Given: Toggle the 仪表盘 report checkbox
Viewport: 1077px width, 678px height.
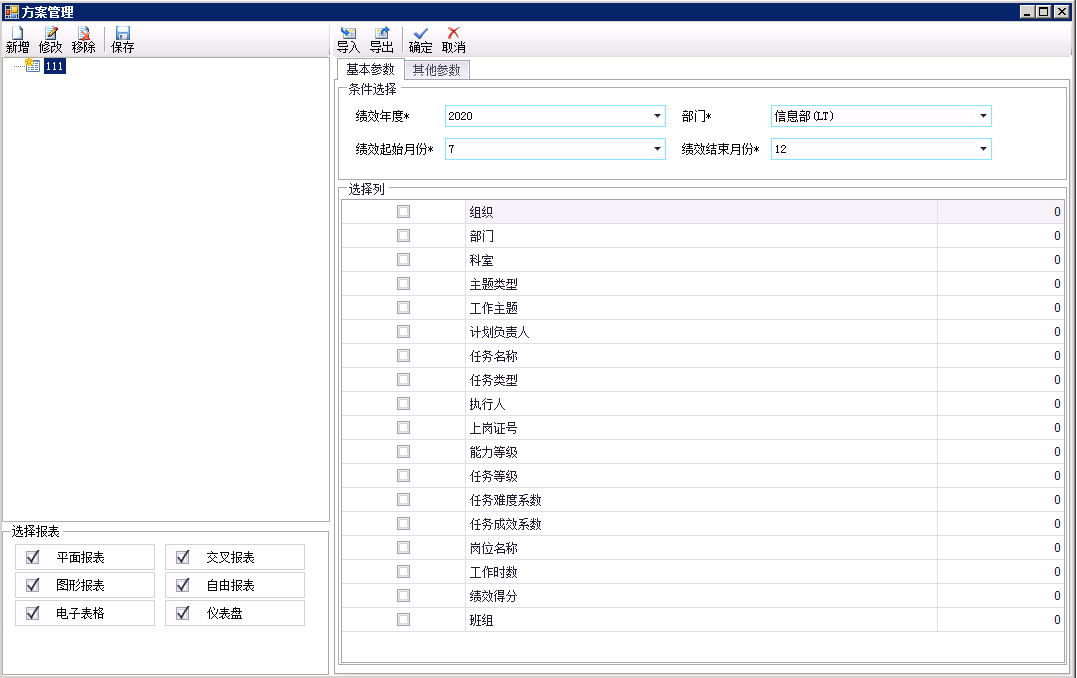Looking at the screenshot, I should 182,613.
